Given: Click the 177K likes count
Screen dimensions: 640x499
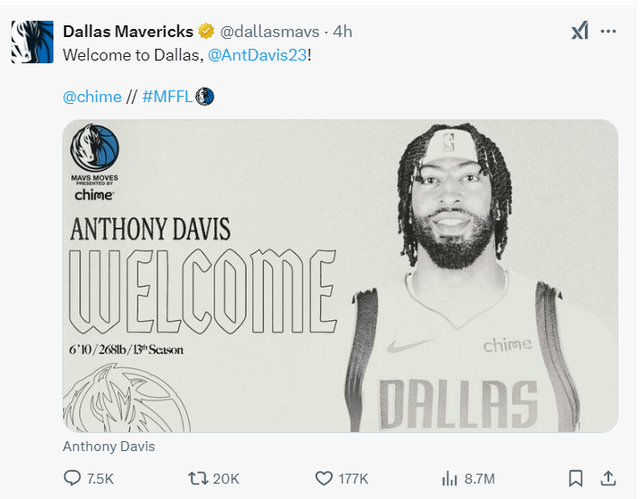Looking at the screenshot, I should click(x=353, y=479).
